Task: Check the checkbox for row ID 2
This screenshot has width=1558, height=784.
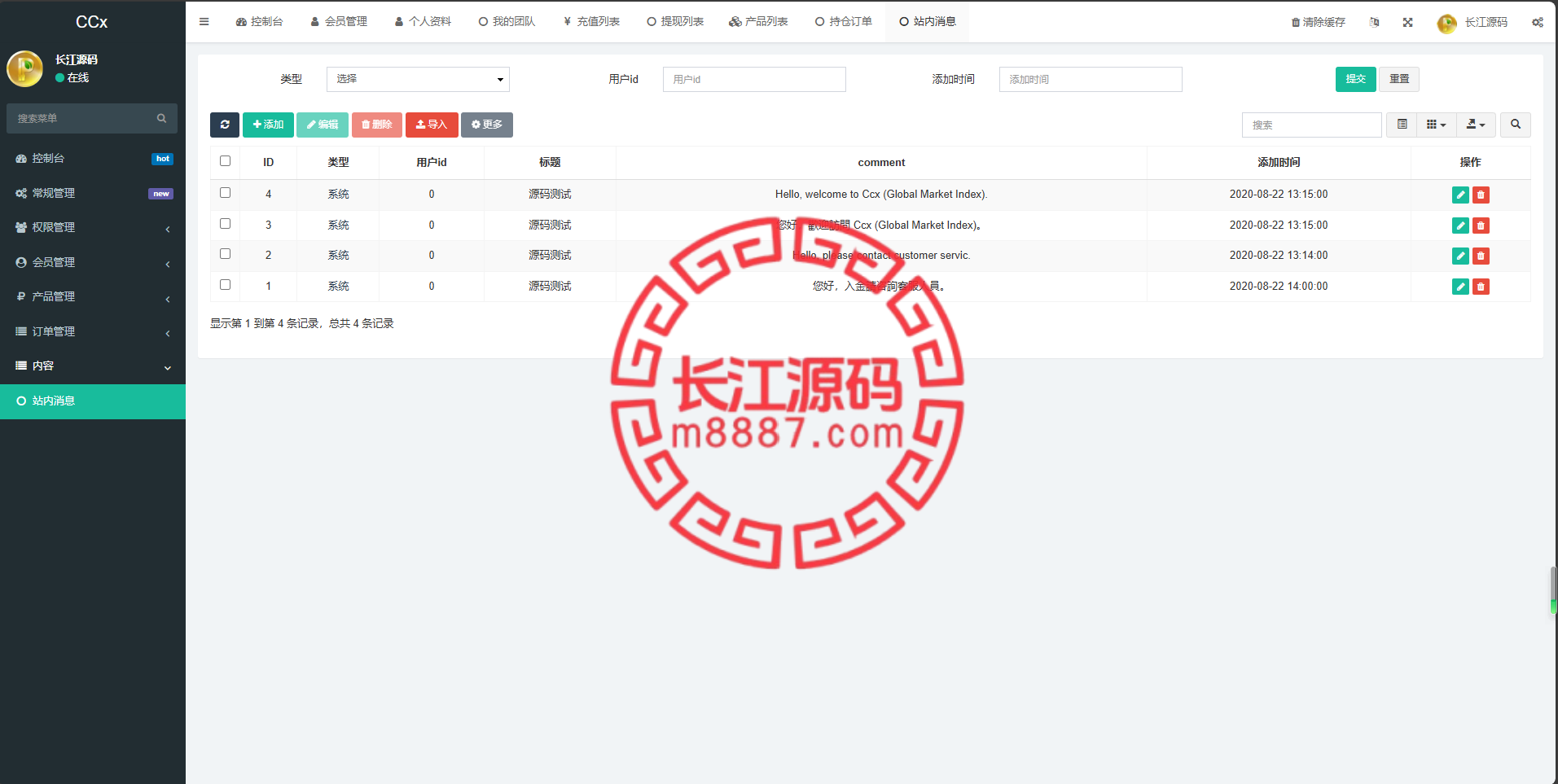Action: [226, 254]
